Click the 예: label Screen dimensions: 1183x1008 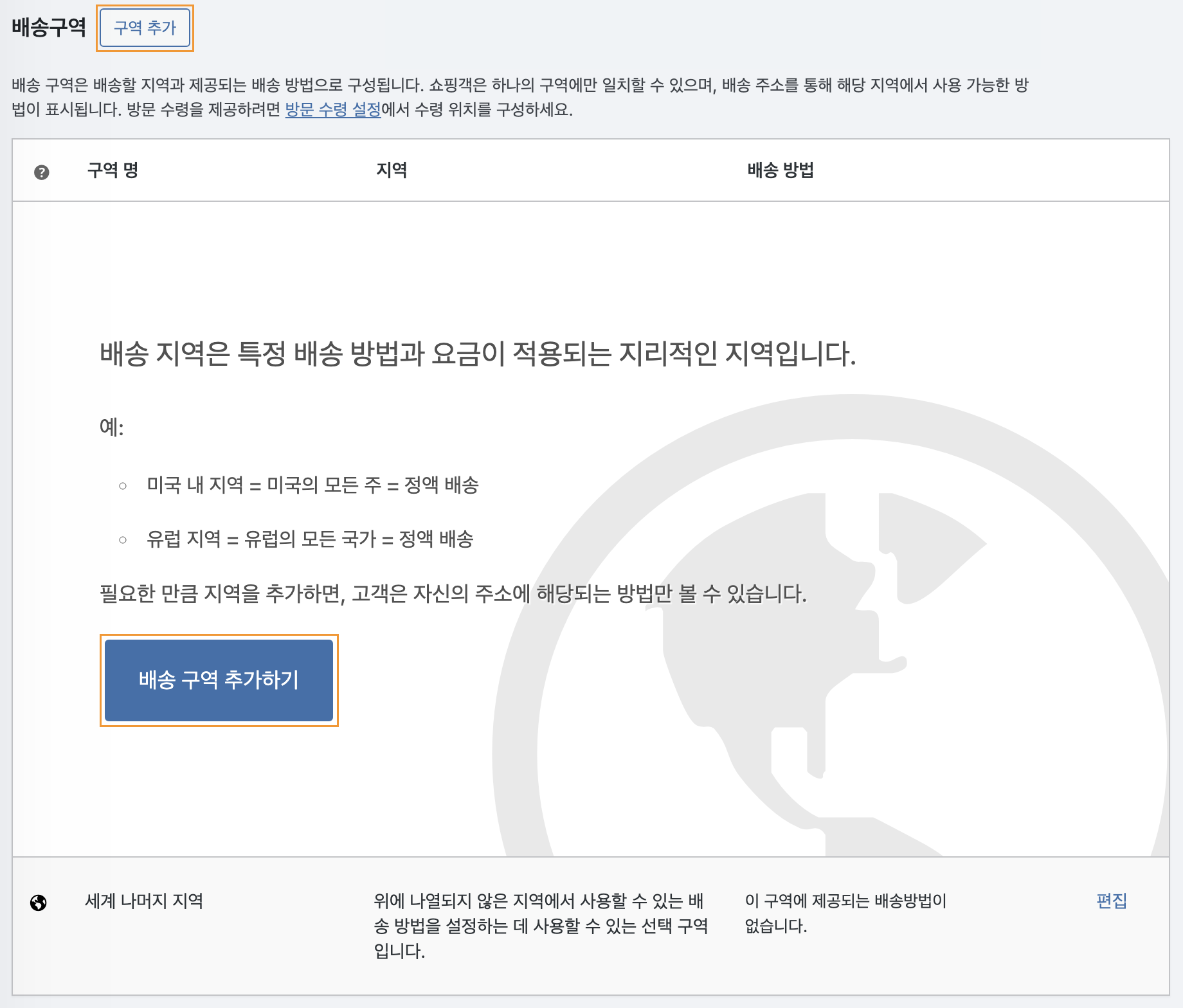(112, 427)
